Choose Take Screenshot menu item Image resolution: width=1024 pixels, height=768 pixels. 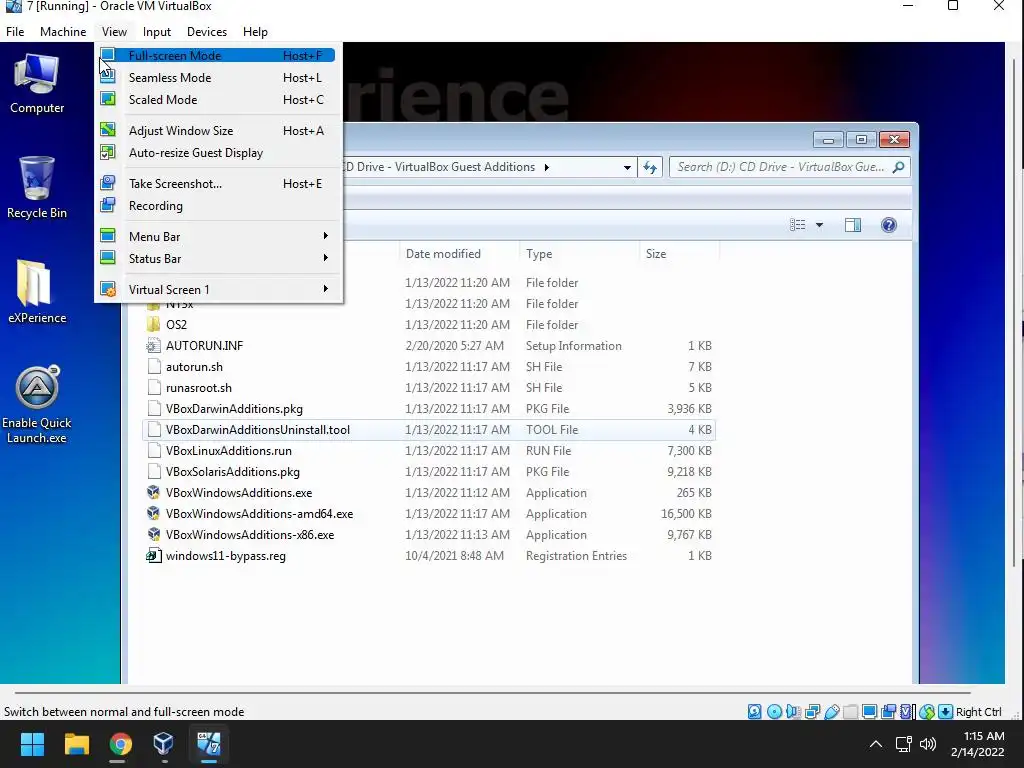pyautogui.click(x=216, y=184)
